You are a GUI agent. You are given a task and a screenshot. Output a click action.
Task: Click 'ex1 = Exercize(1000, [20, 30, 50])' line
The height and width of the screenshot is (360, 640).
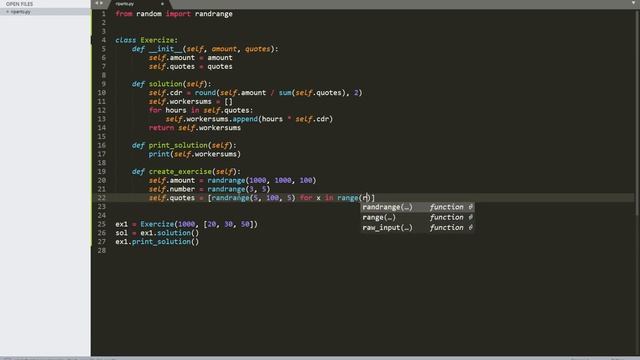click(187, 224)
